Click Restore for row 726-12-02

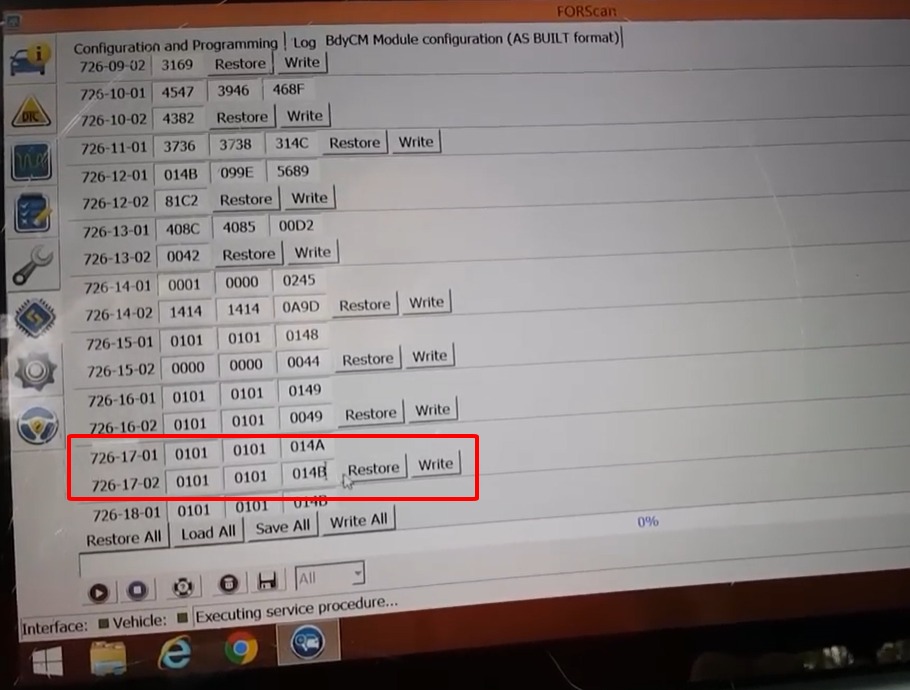(245, 199)
